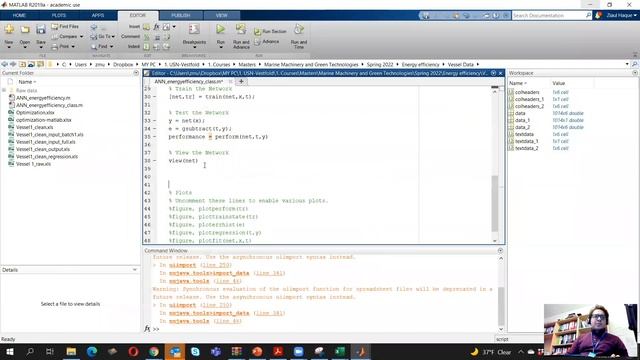Open Windows Start menu
The height and width of the screenshot is (360, 640).
[9, 351]
